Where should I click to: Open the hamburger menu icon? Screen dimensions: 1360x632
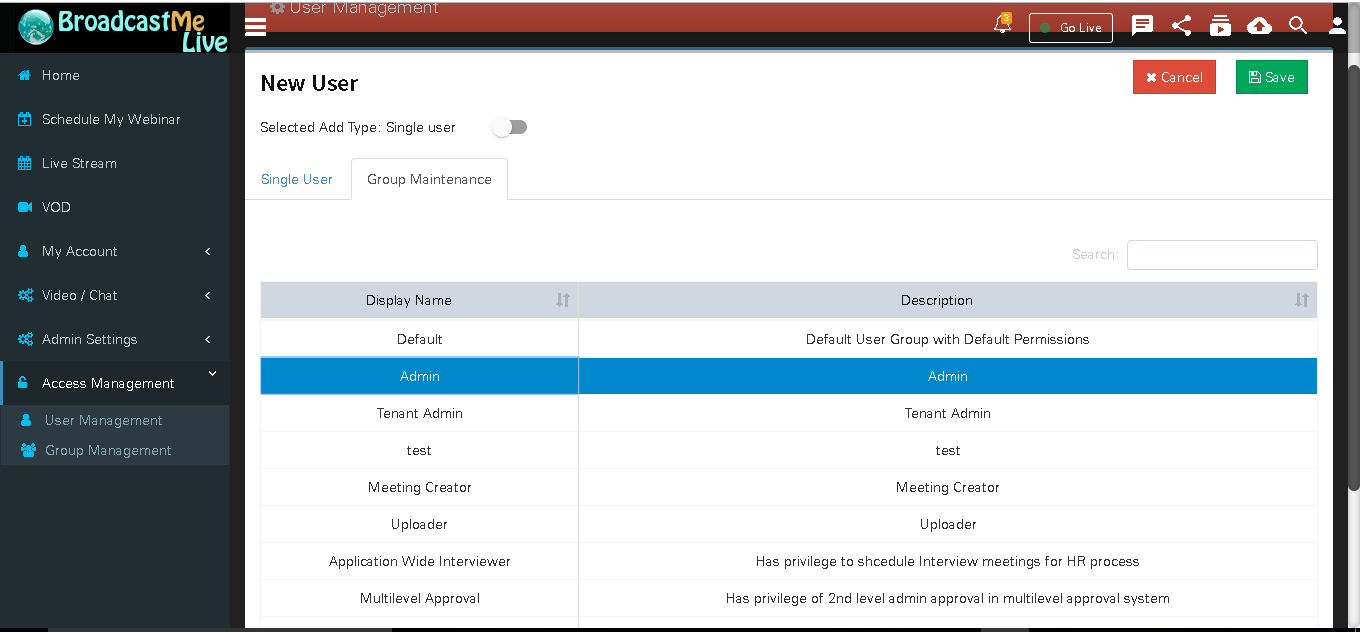(x=255, y=27)
